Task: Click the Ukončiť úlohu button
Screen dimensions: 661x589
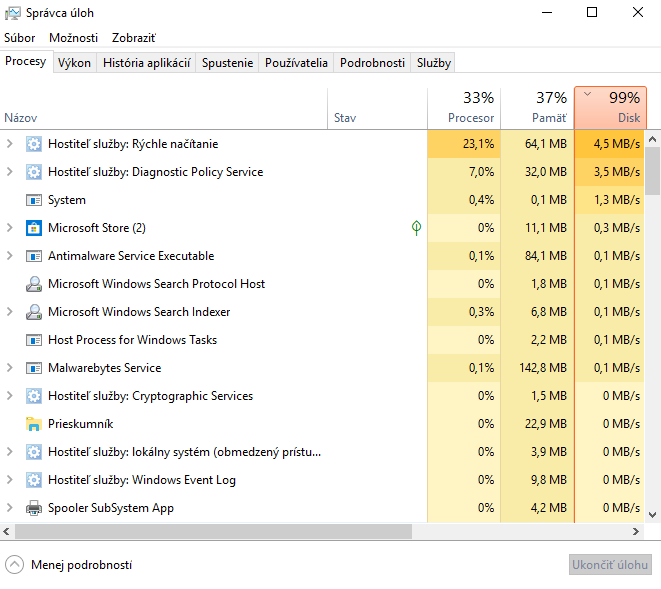Action: 610,565
